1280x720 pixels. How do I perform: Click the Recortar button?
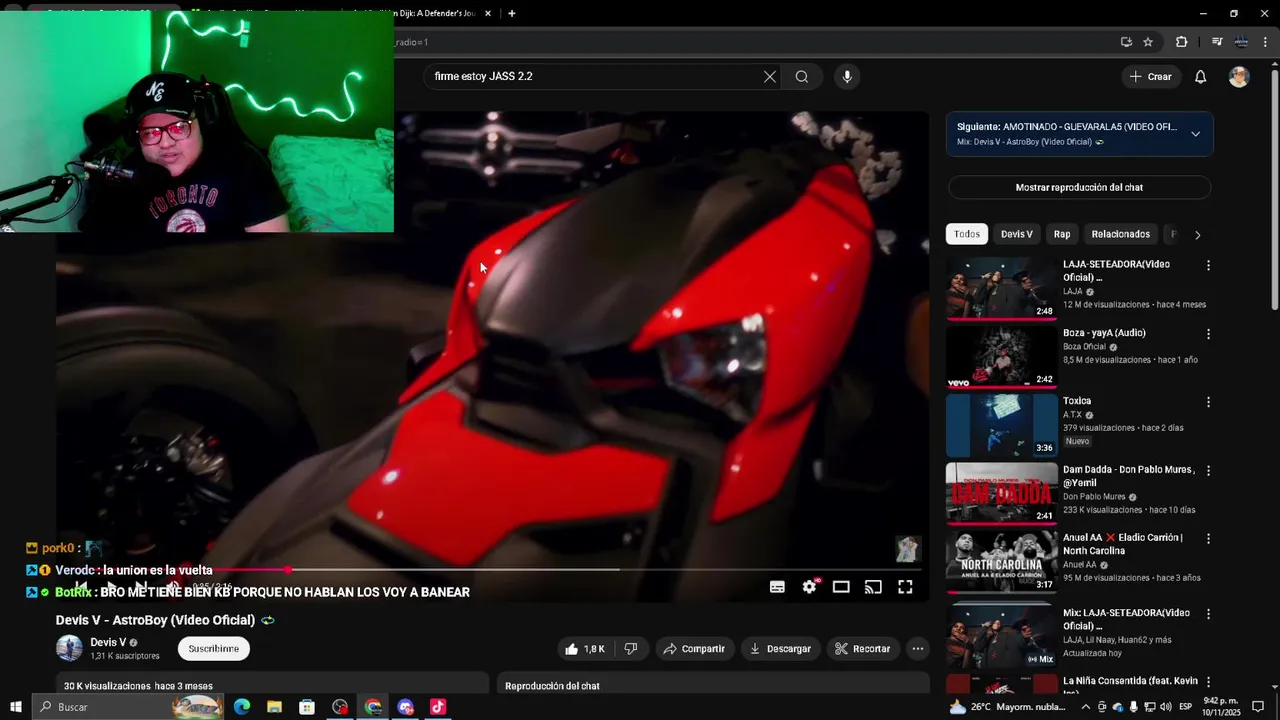(862, 649)
